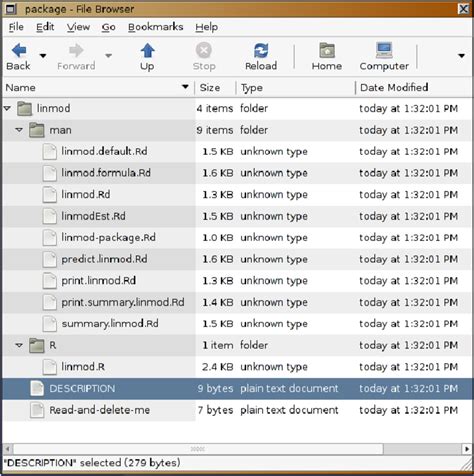Sort by the Type column header
The image size is (474, 476).
295,88
